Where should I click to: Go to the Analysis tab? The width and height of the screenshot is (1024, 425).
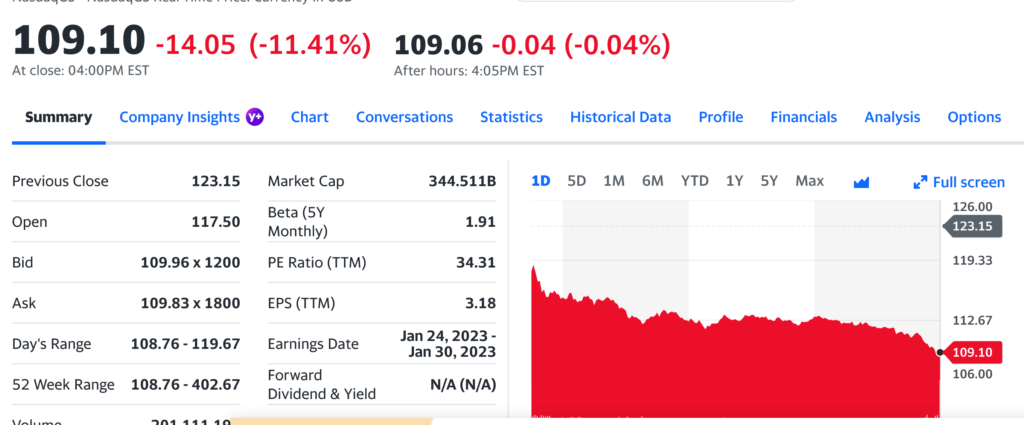892,117
